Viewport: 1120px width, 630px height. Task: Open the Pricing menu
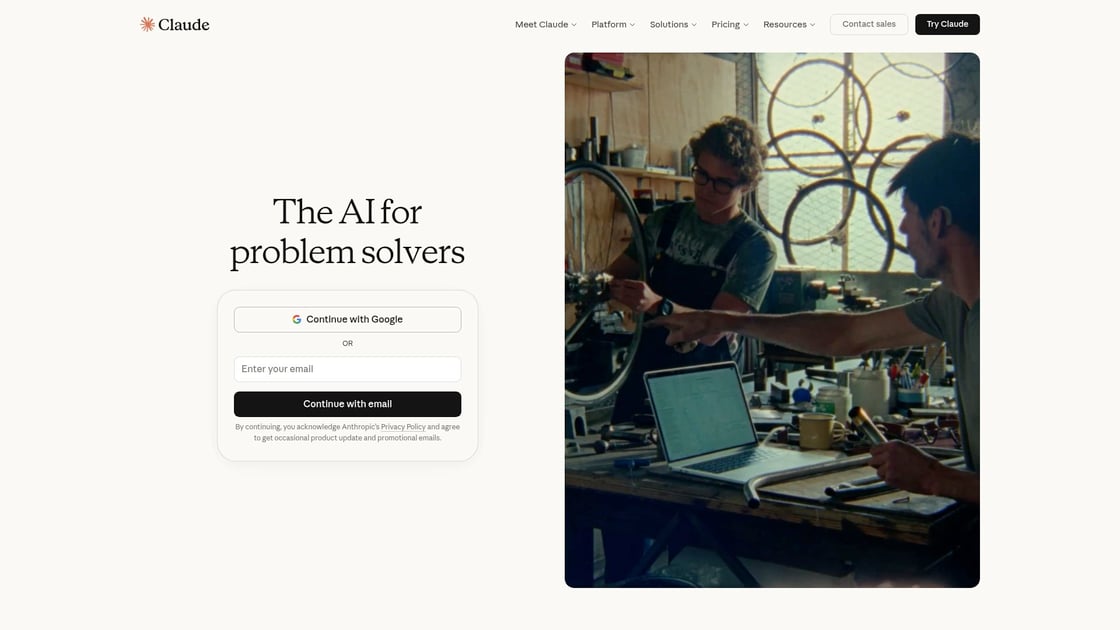click(x=730, y=24)
